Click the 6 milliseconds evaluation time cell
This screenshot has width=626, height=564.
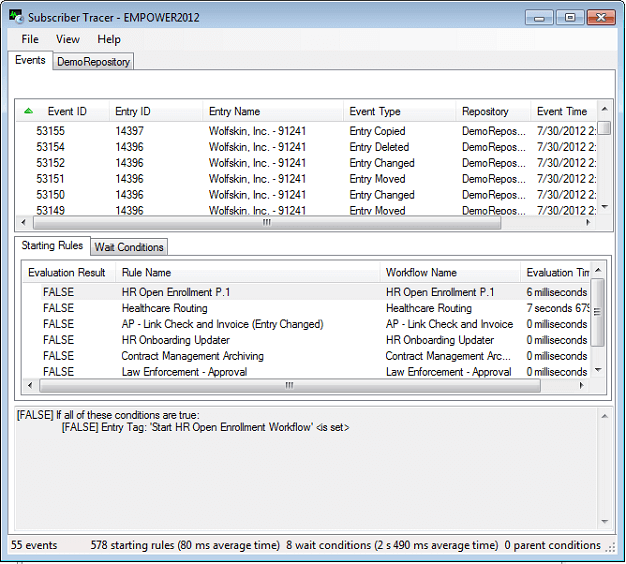(x=557, y=292)
